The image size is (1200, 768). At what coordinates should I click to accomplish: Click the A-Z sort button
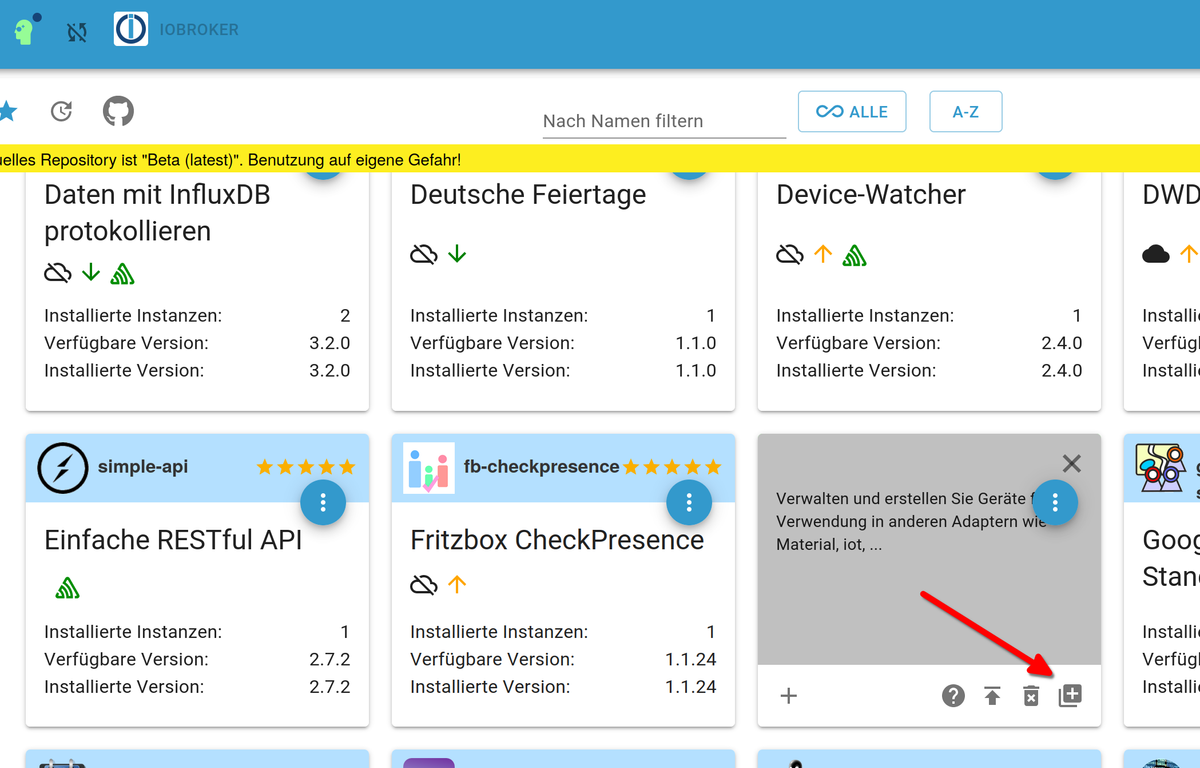[965, 112]
